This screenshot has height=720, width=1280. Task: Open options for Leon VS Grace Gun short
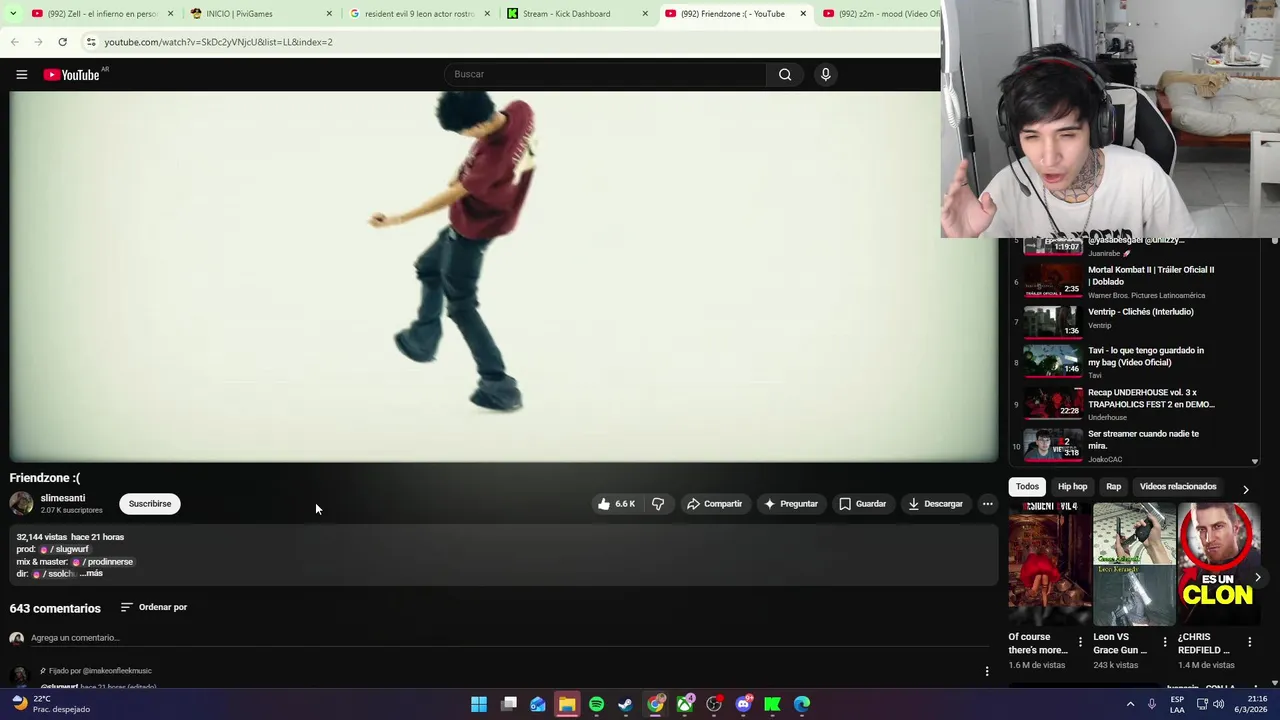click(1165, 642)
